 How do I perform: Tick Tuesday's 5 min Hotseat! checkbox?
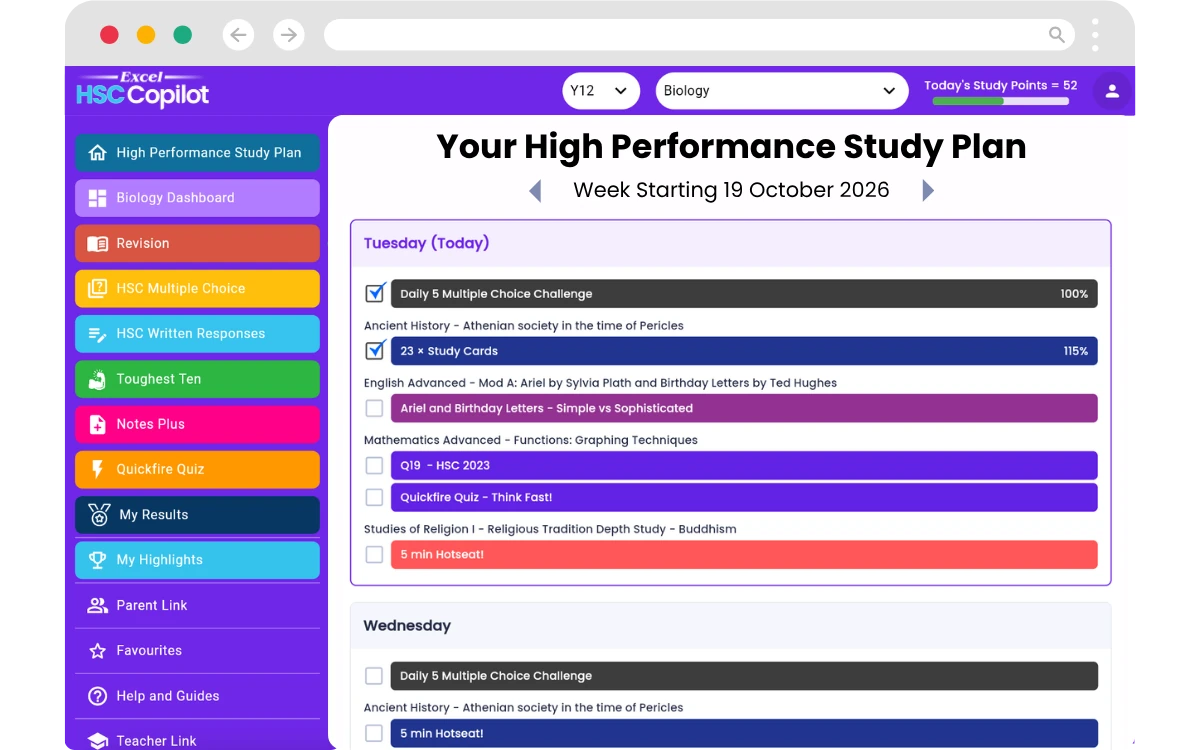[x=374, y=554]
